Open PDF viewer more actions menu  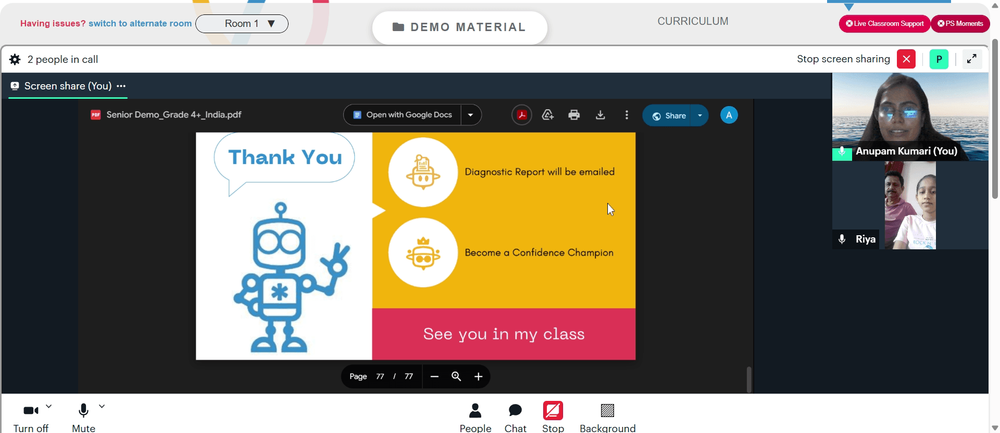click(x=626, y=115)
